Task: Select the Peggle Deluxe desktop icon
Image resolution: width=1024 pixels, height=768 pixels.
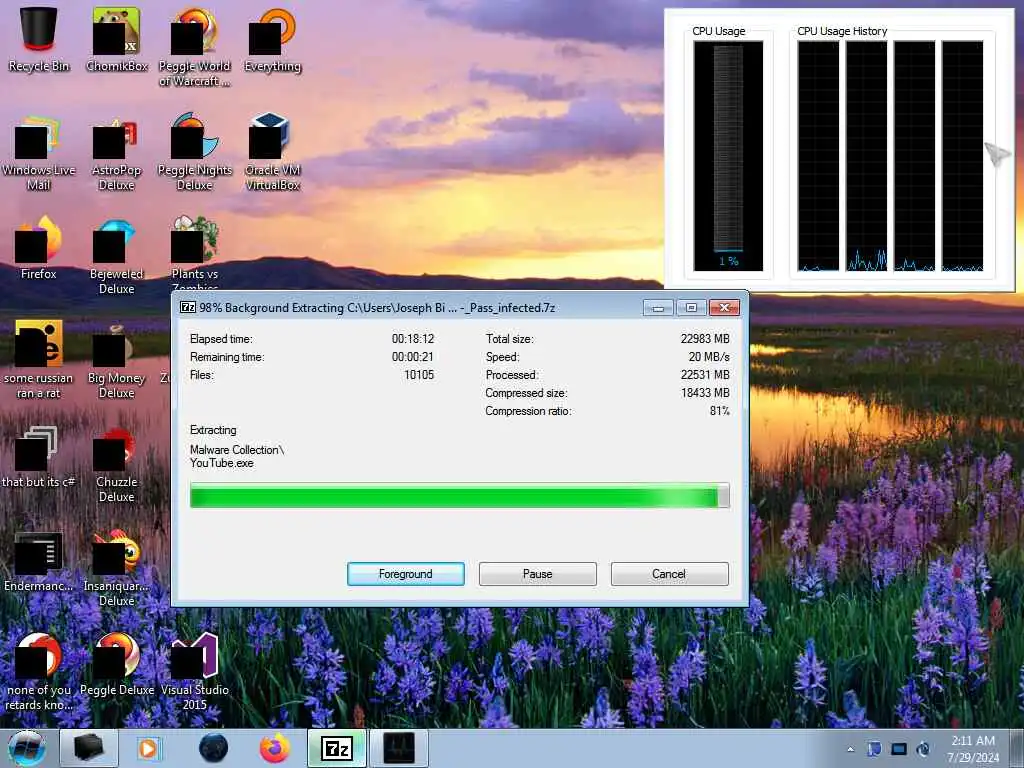Action: (116, 665)
